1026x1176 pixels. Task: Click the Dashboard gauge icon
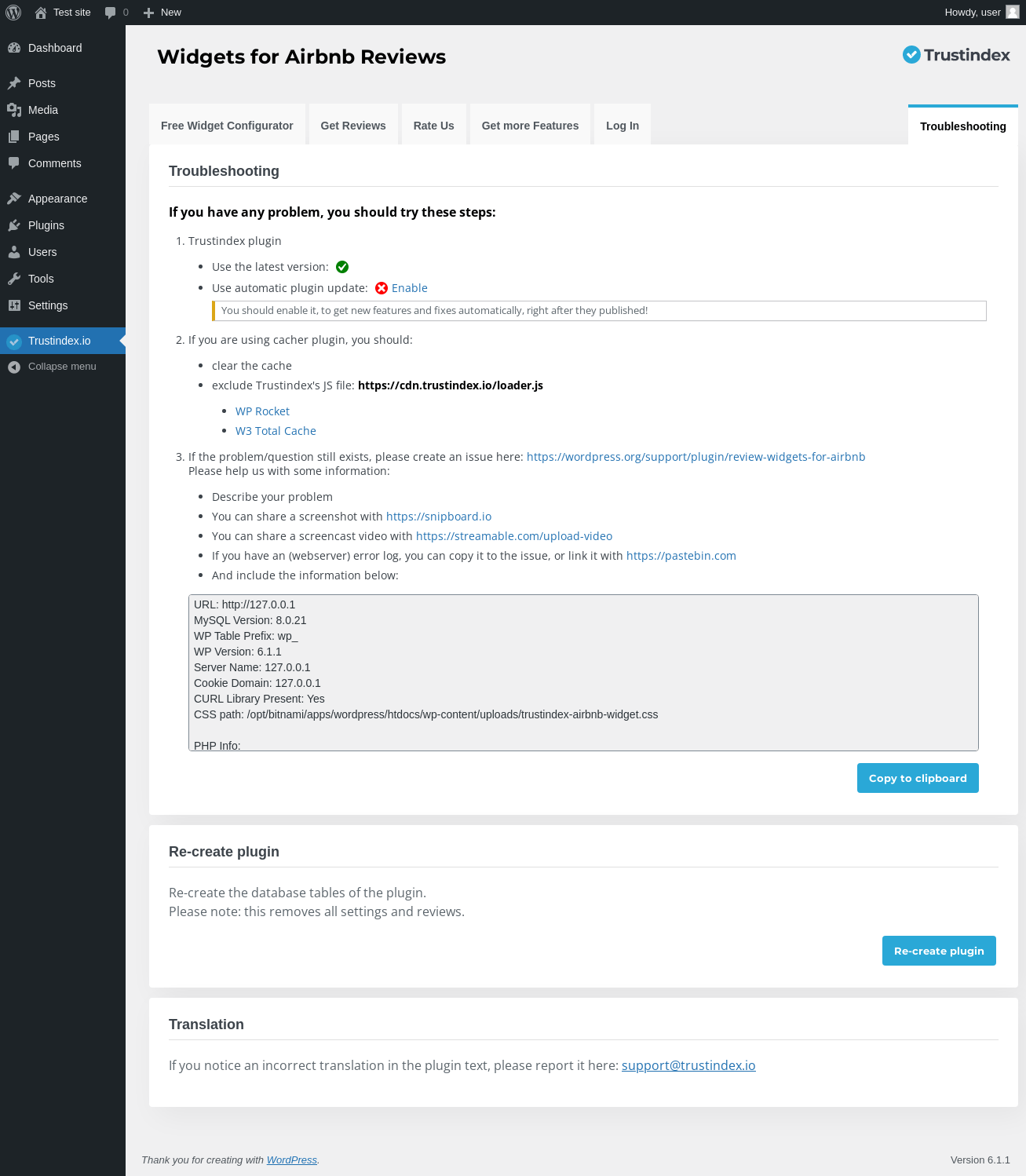point(14,48)
